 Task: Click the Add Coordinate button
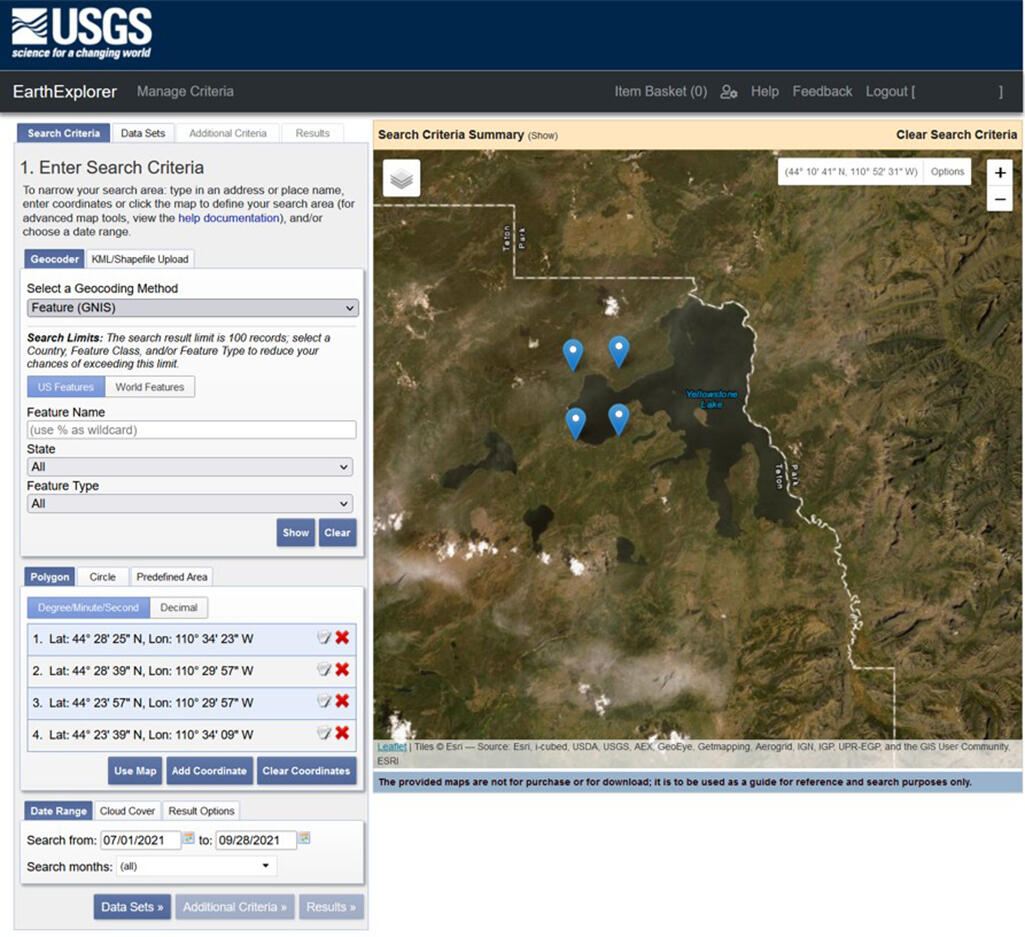209,771
